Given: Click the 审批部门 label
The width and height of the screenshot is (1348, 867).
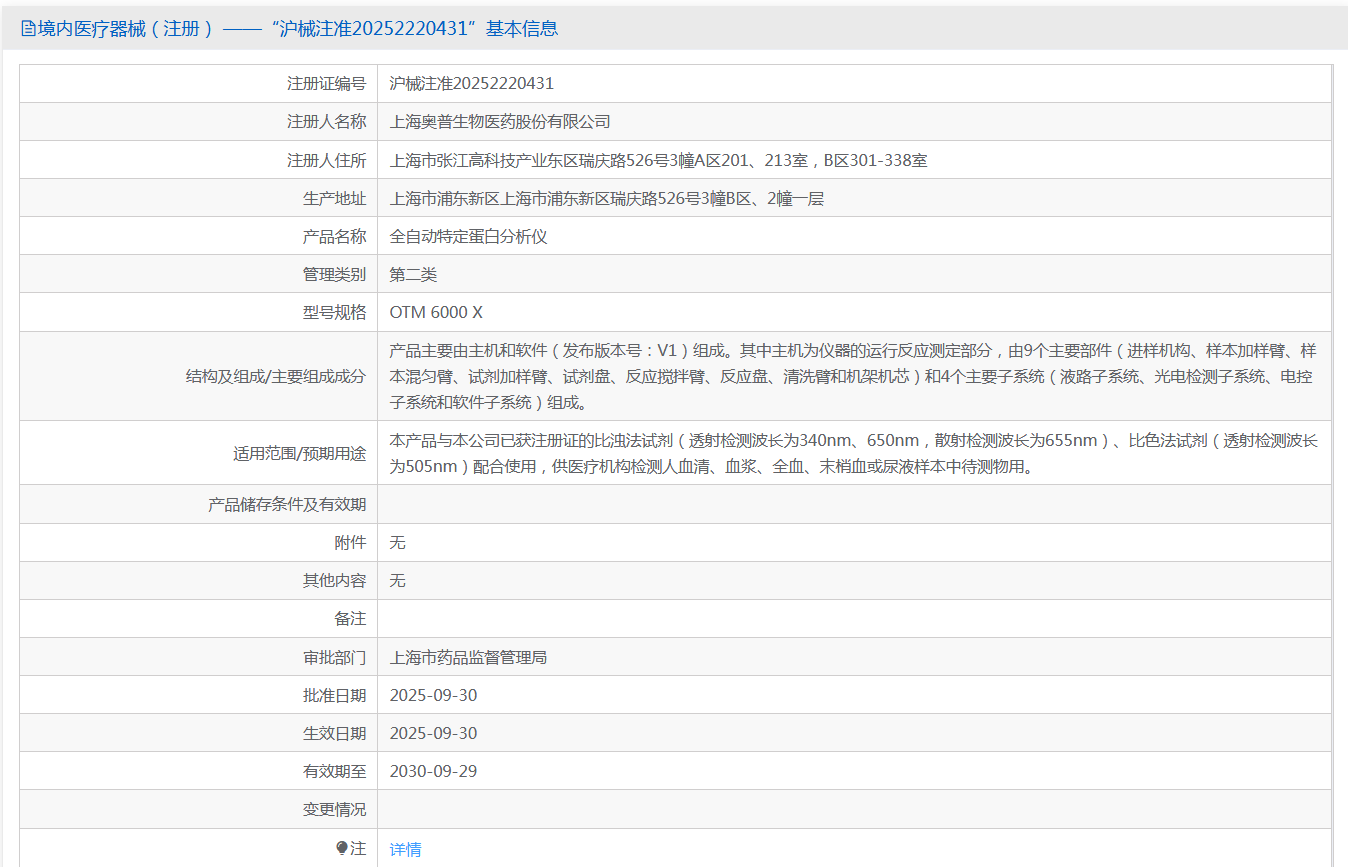Looking at the screenshot, I should (334, 658).
